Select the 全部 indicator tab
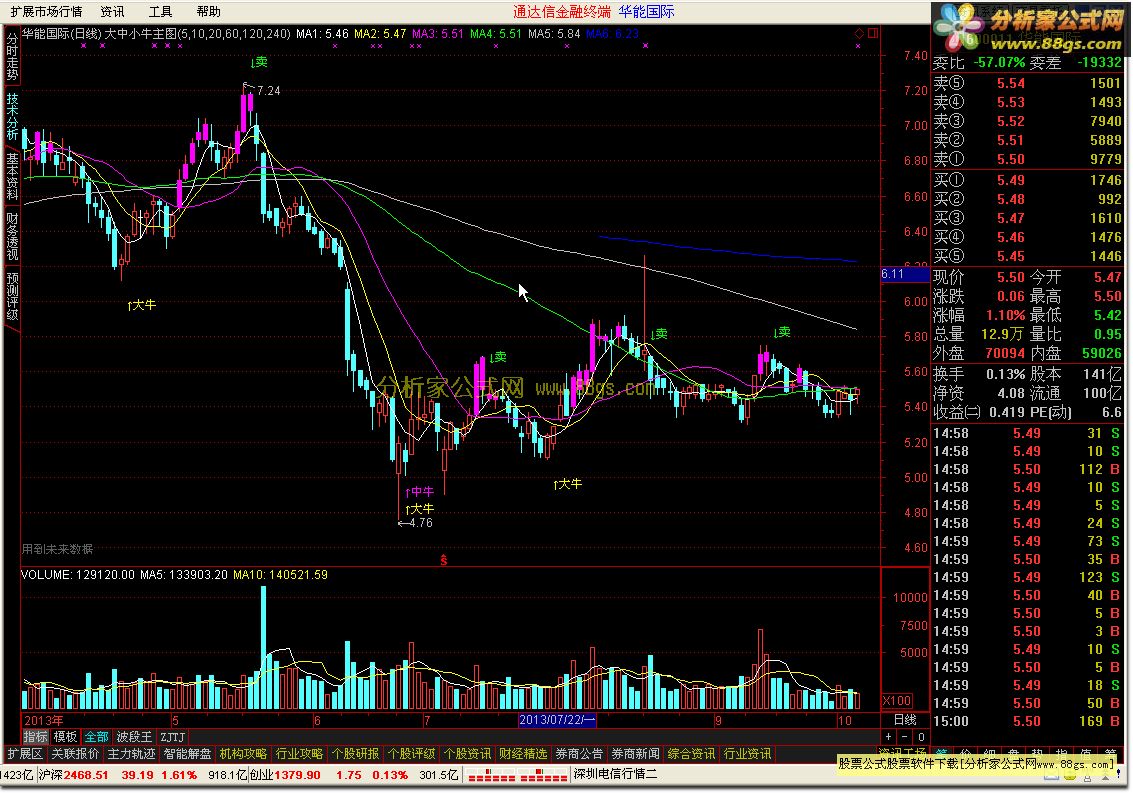1133x793 pixels. [x=96, y=737]
